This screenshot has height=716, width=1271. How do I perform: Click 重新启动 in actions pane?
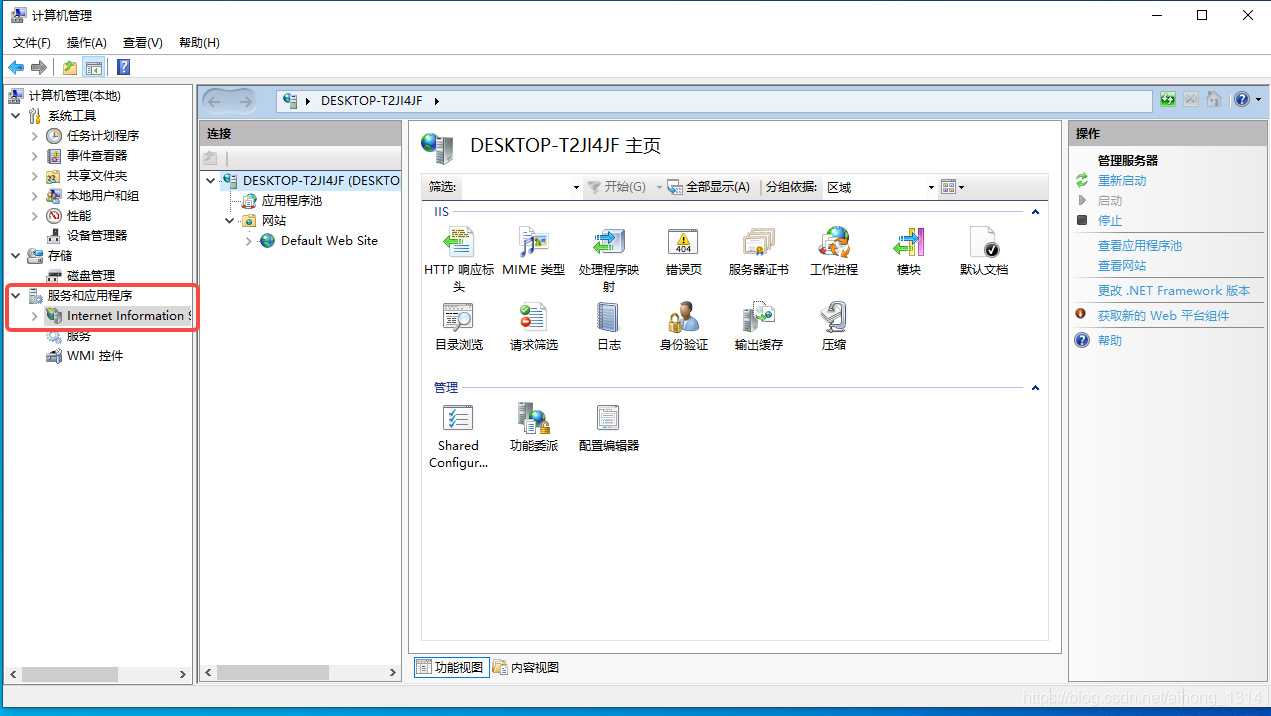(x=1122, y=181)
